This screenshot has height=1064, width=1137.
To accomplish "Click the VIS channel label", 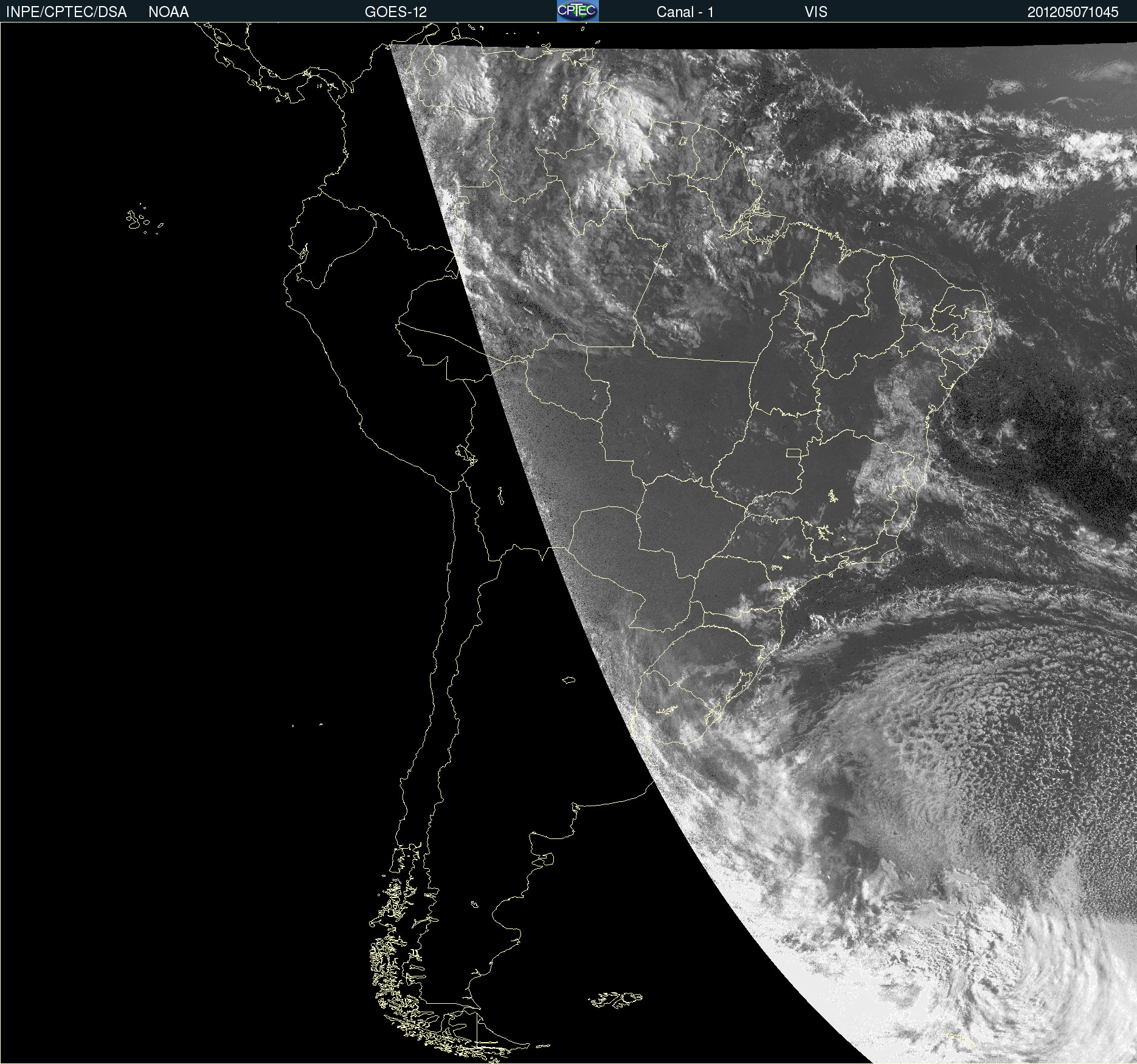I will pos(816,12).
